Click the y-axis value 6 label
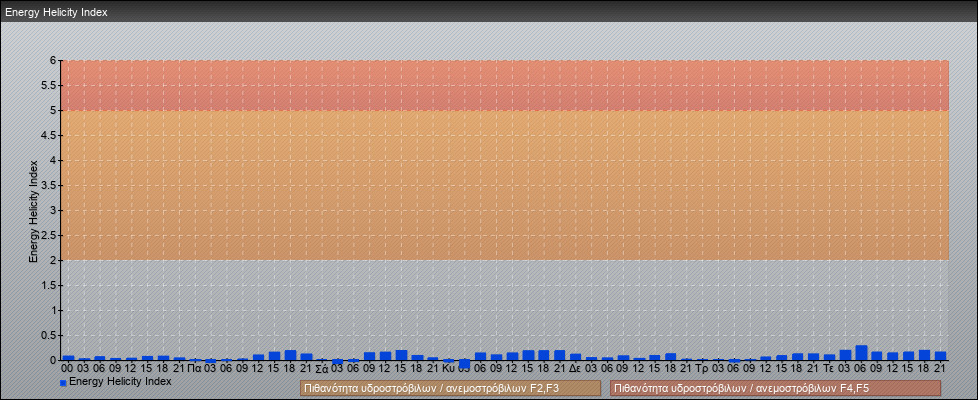The image size is (978, 400). tap(54, 60)
